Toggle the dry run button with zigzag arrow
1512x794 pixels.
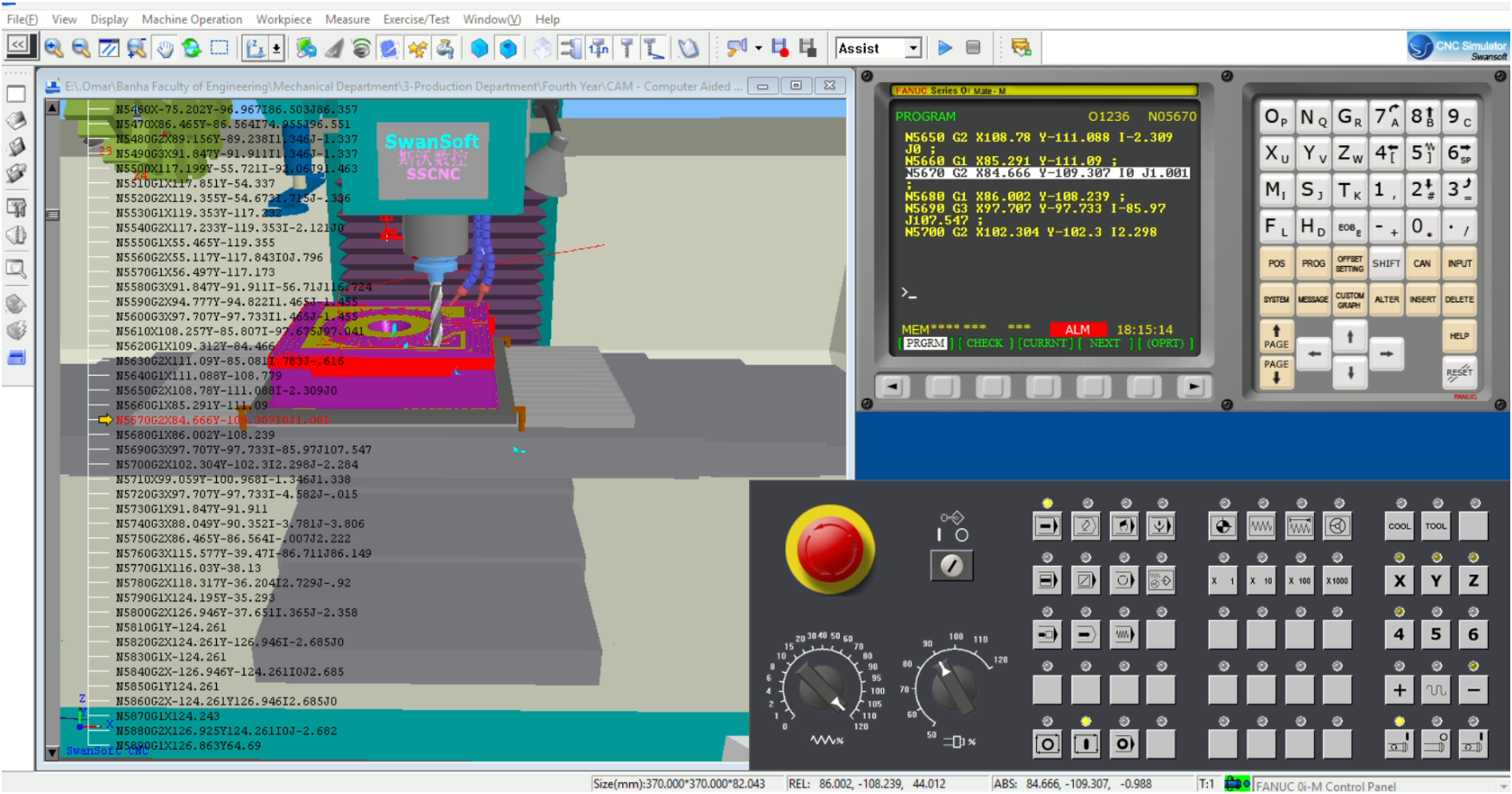click(1124, 635)
